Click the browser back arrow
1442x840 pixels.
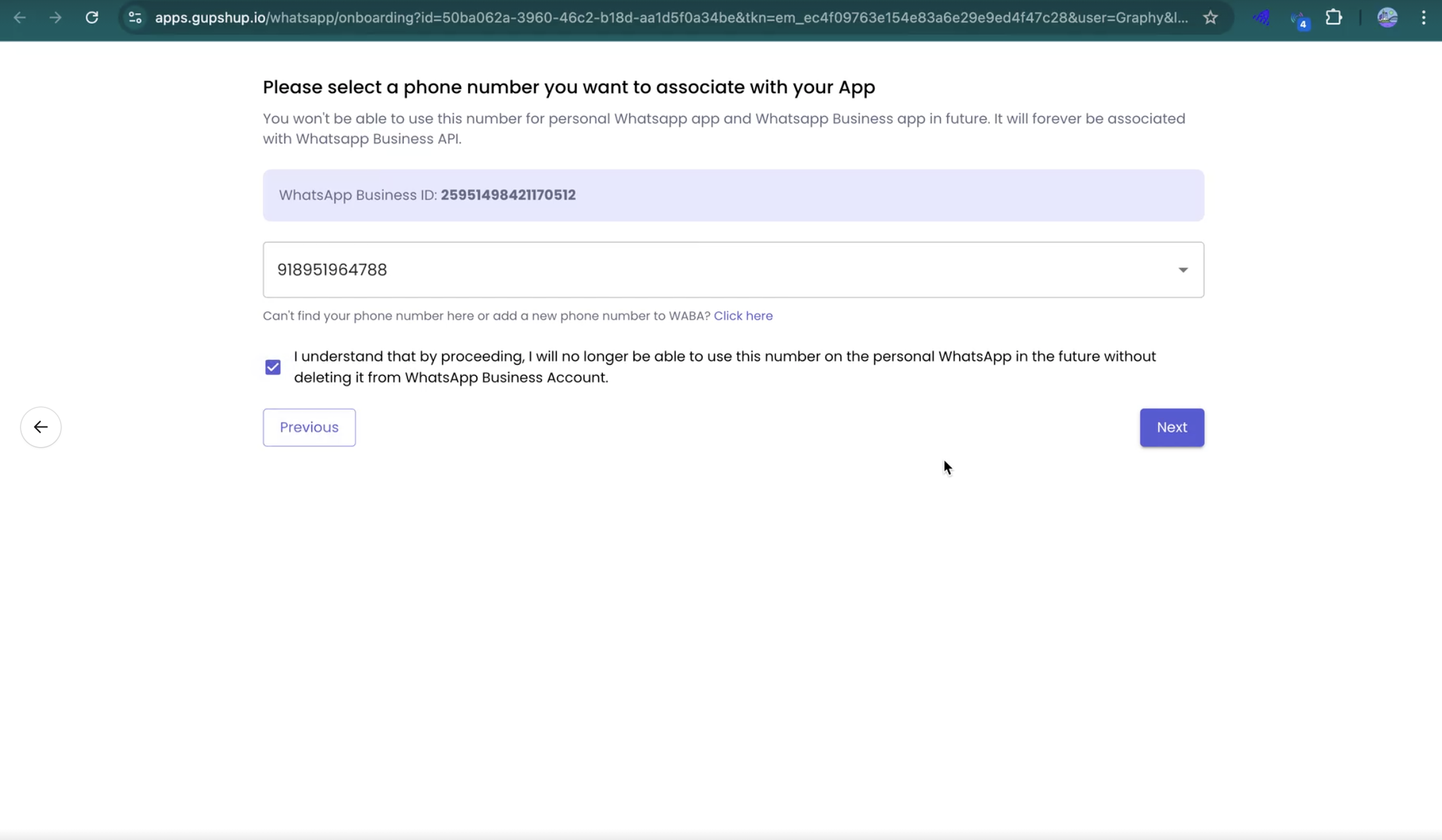(20, 18)
